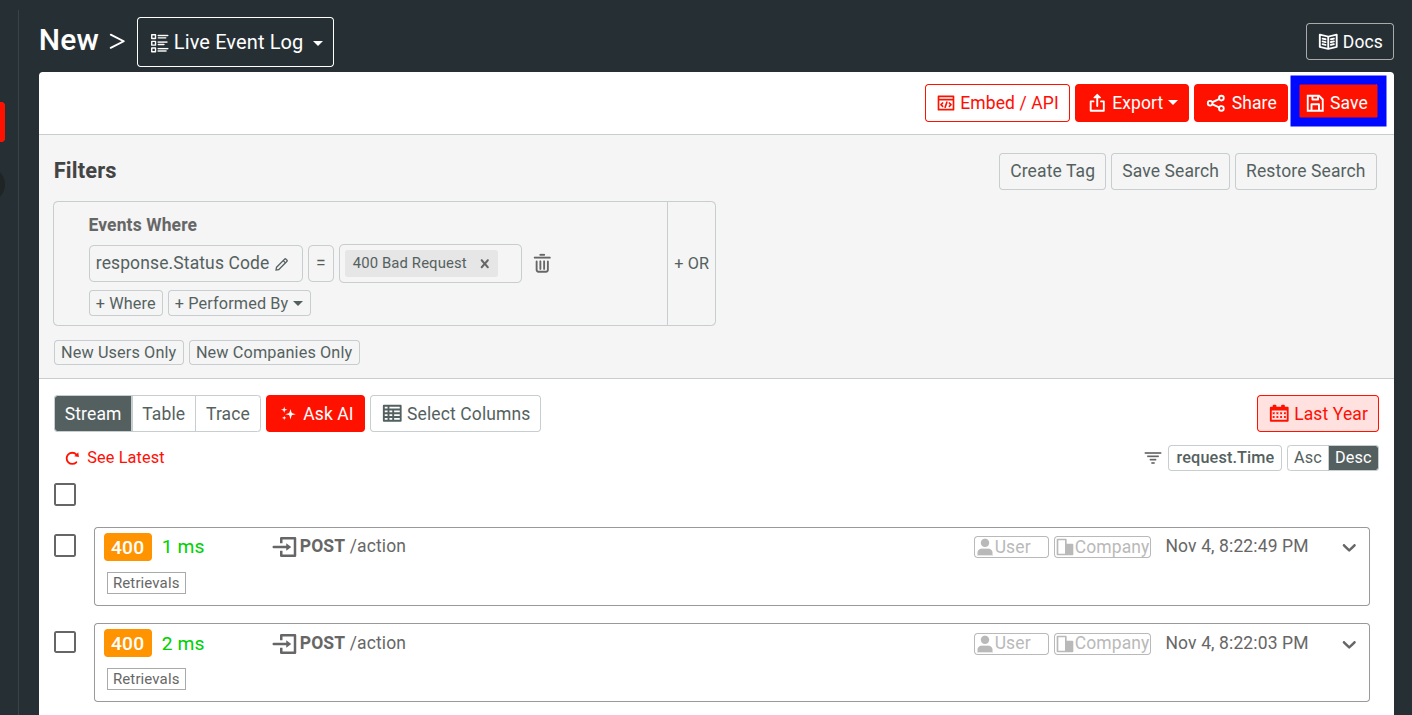The height and width of the screenshot is (715, 1412).
Task: Delete the filter rule via trash icon
Action: pos(541,262)
